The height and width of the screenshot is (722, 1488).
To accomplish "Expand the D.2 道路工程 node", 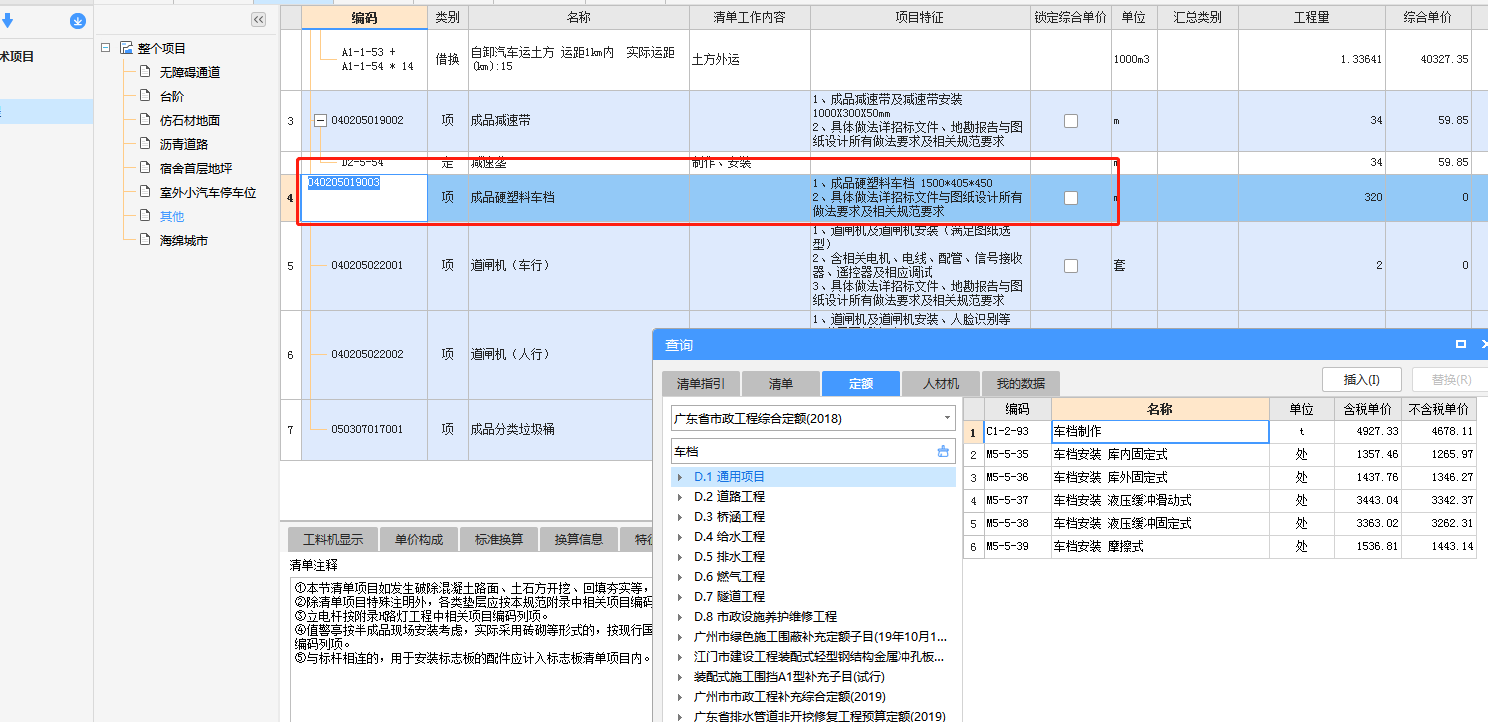I will pos(681,497).
